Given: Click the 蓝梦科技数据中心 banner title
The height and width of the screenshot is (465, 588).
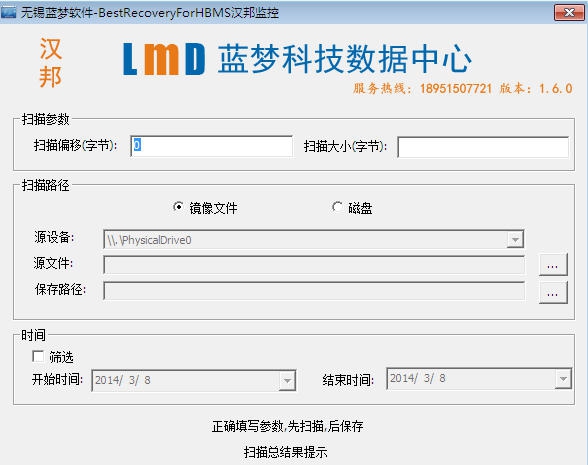Looking at the screenshot, I should pos(344,58).
